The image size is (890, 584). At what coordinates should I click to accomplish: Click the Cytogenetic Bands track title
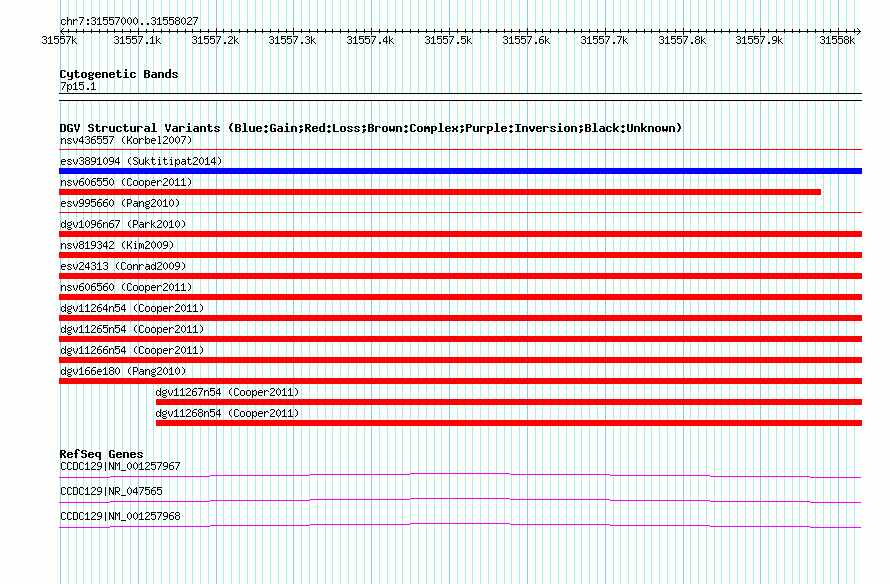tap(119, 74)
